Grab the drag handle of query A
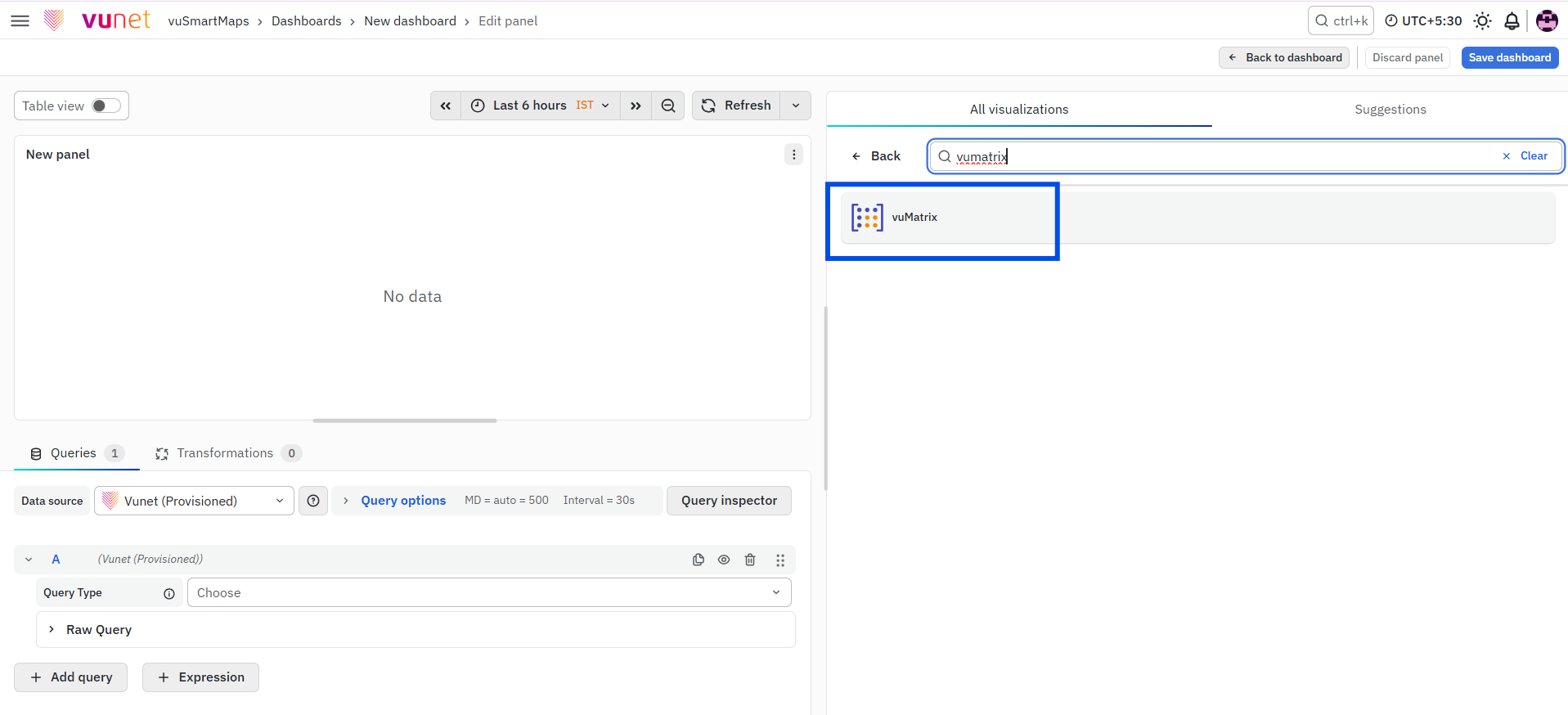The image size is (1568, 715). click(780, 560)
